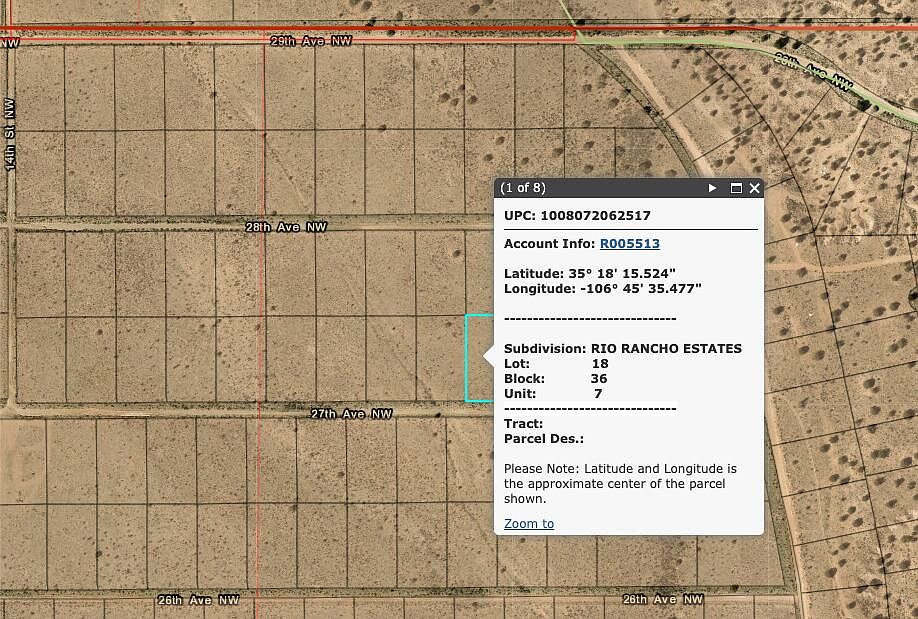Click the (1 of 8) popup counter
918x619 pixels.
(x=523, y=188)
